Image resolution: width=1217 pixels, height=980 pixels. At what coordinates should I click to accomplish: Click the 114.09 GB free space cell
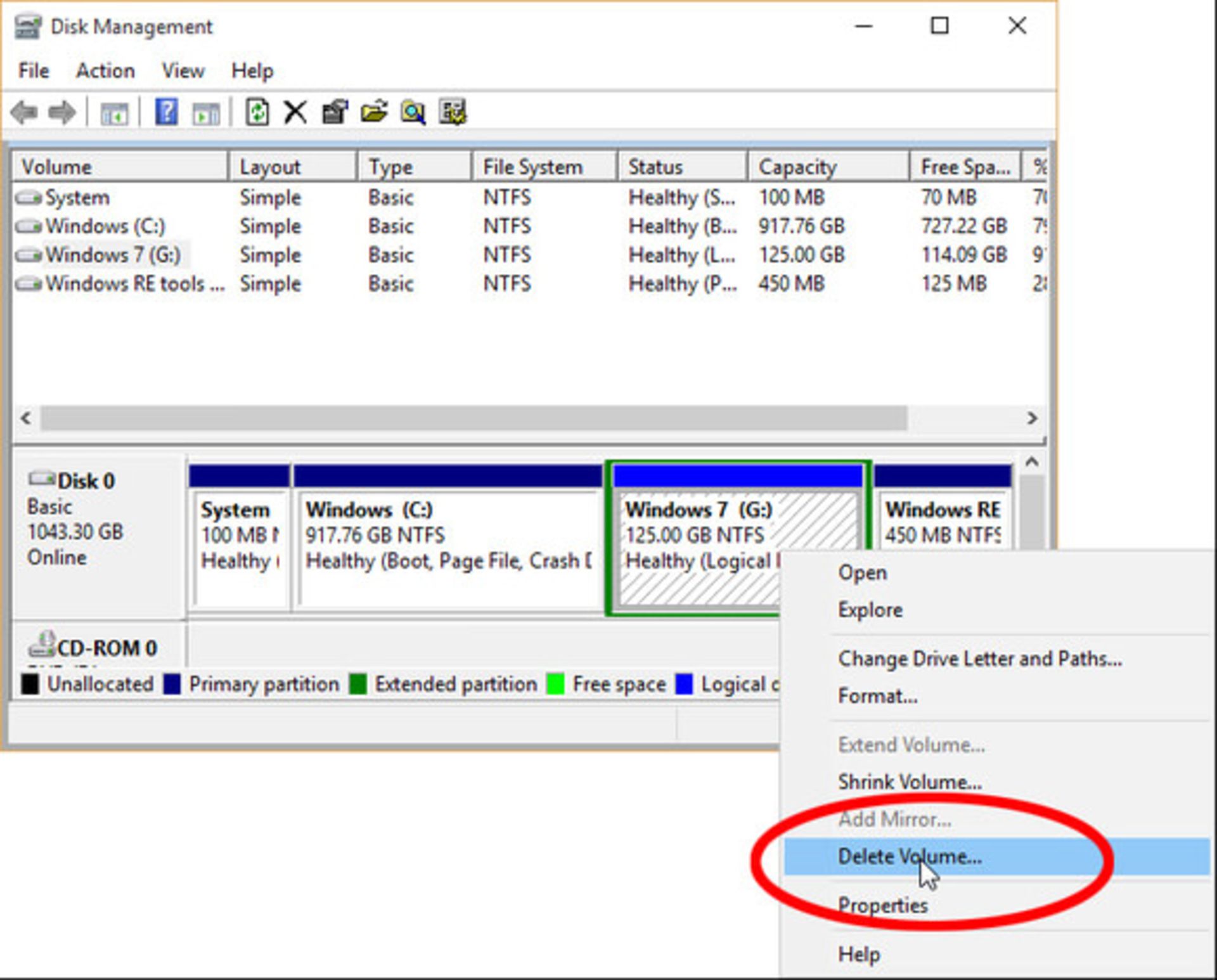point(964,255)
